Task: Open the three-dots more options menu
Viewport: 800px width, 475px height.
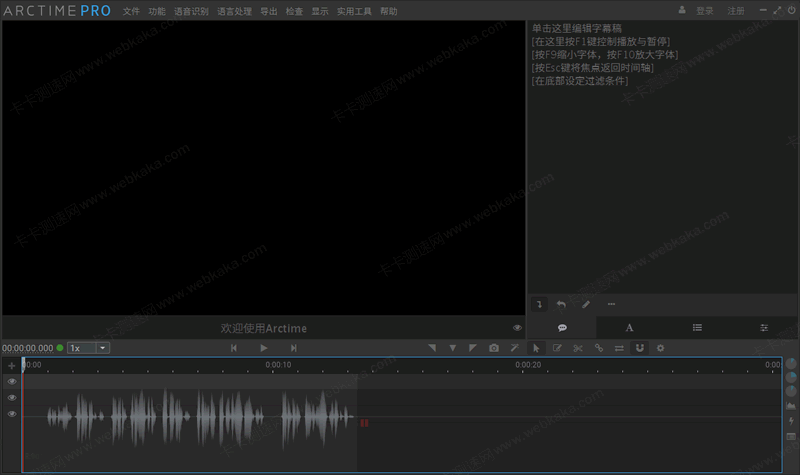Action: click(x=611, y=304)
